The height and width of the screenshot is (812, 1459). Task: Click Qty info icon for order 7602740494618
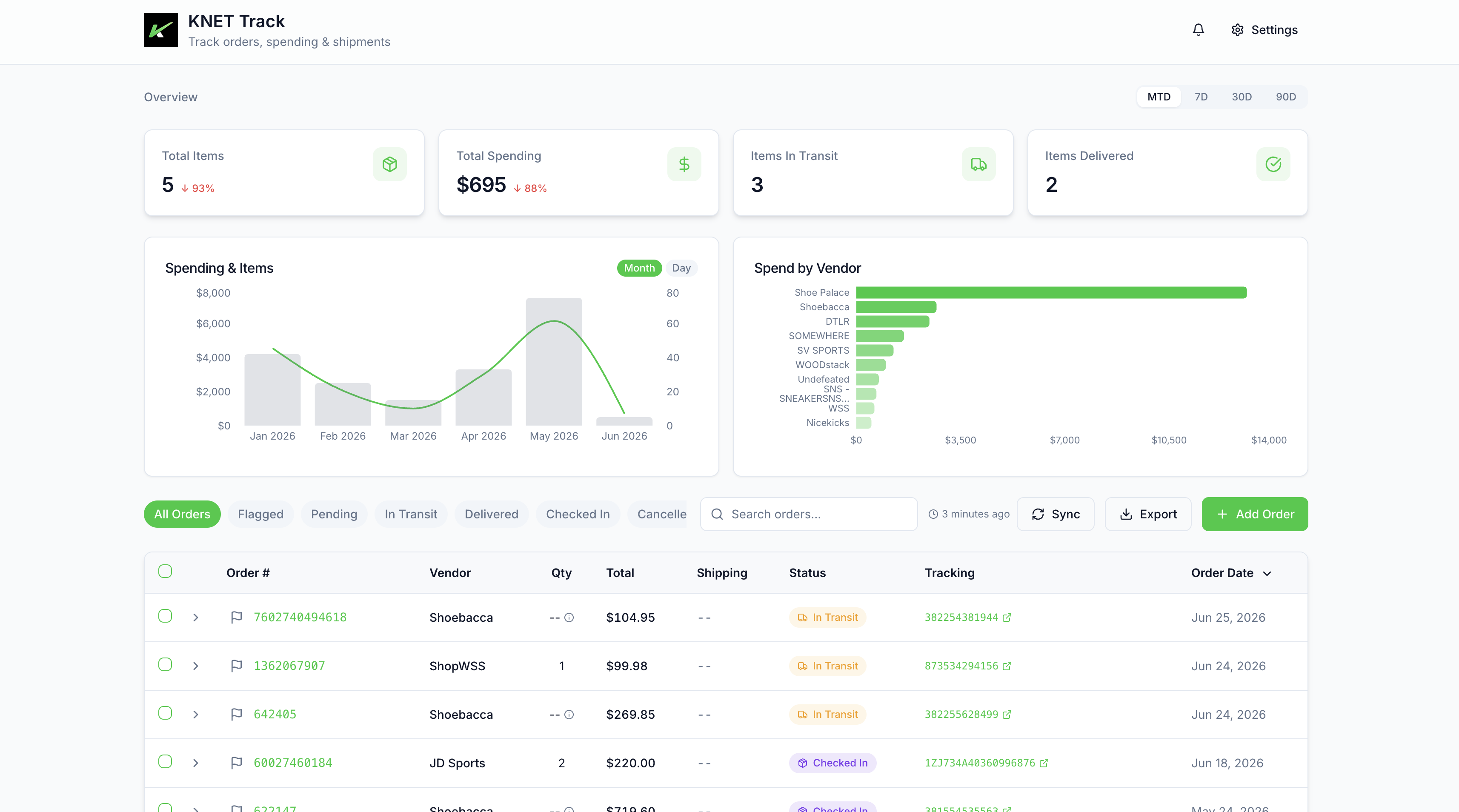click(569, 617)
